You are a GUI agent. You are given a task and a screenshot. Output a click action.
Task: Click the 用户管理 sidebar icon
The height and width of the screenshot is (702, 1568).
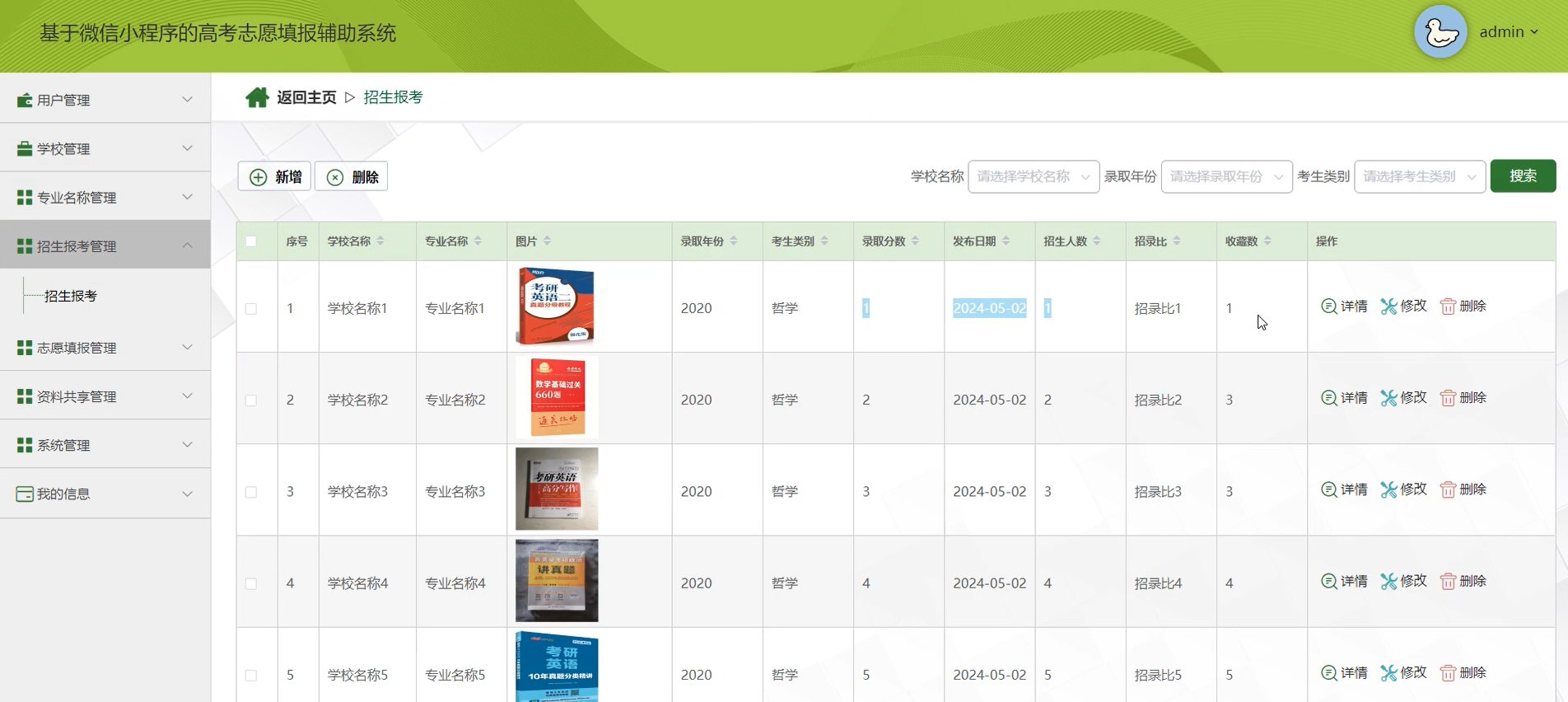click(25, 100)
